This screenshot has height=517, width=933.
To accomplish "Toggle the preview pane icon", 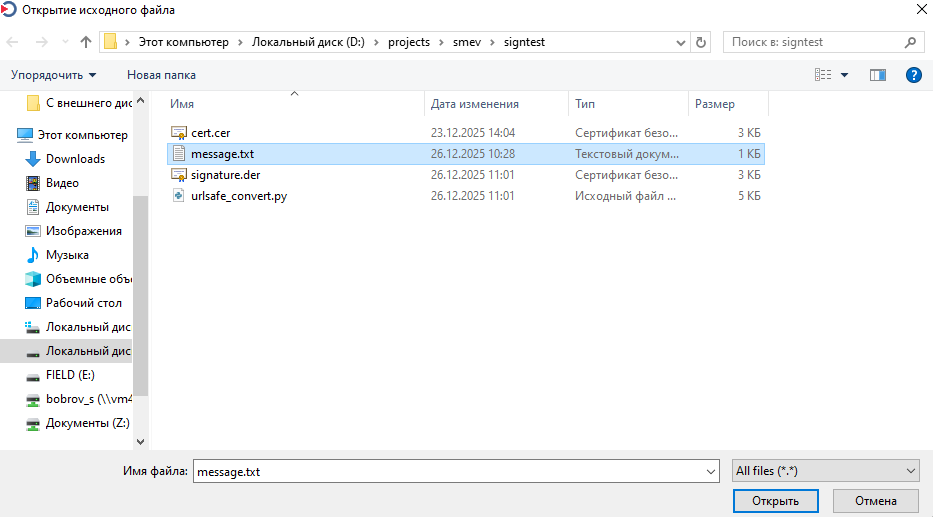I will coord(878,75).
